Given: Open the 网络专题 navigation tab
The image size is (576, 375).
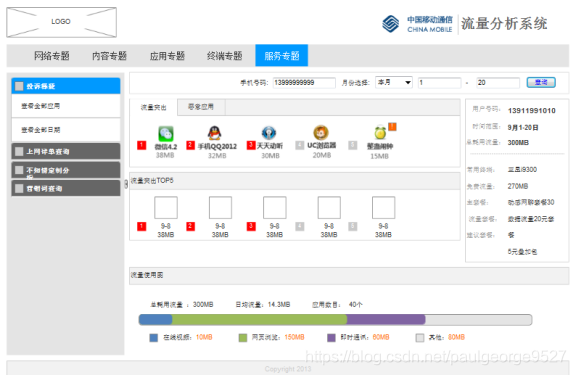Looking at the screenshot, I should pos(52,56).
